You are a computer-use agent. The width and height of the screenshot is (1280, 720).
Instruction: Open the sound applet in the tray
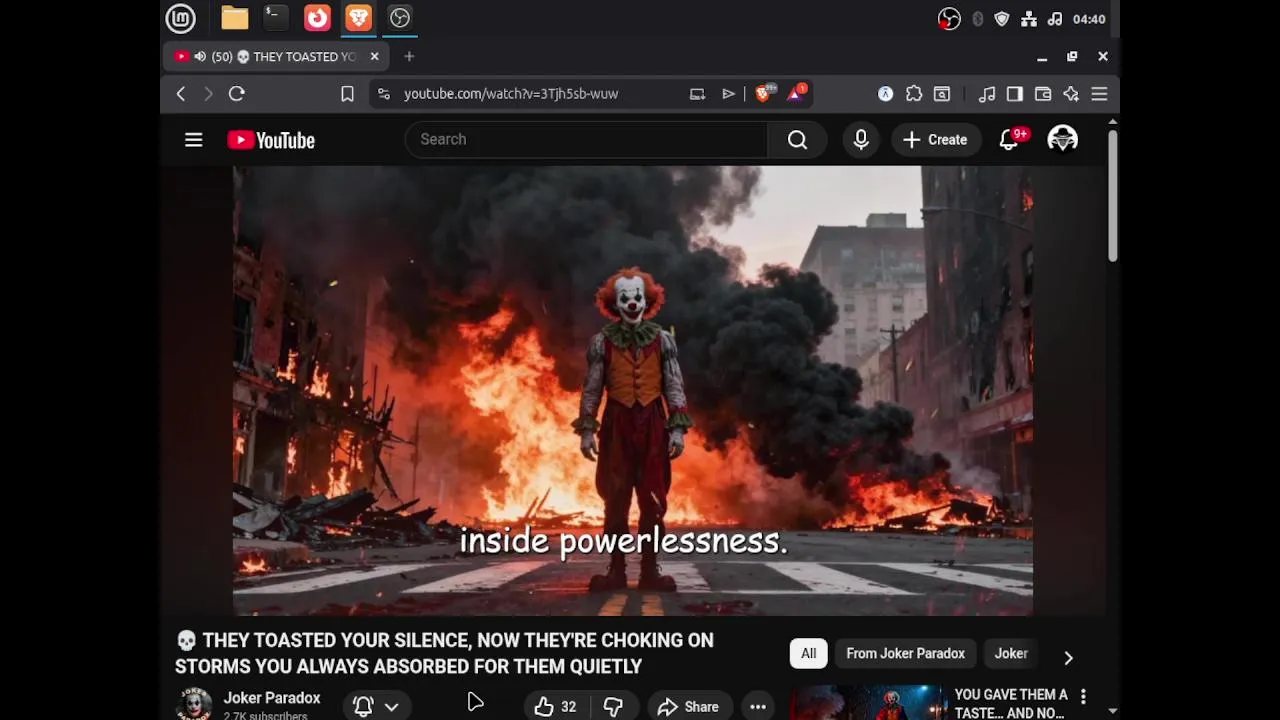1055,19
